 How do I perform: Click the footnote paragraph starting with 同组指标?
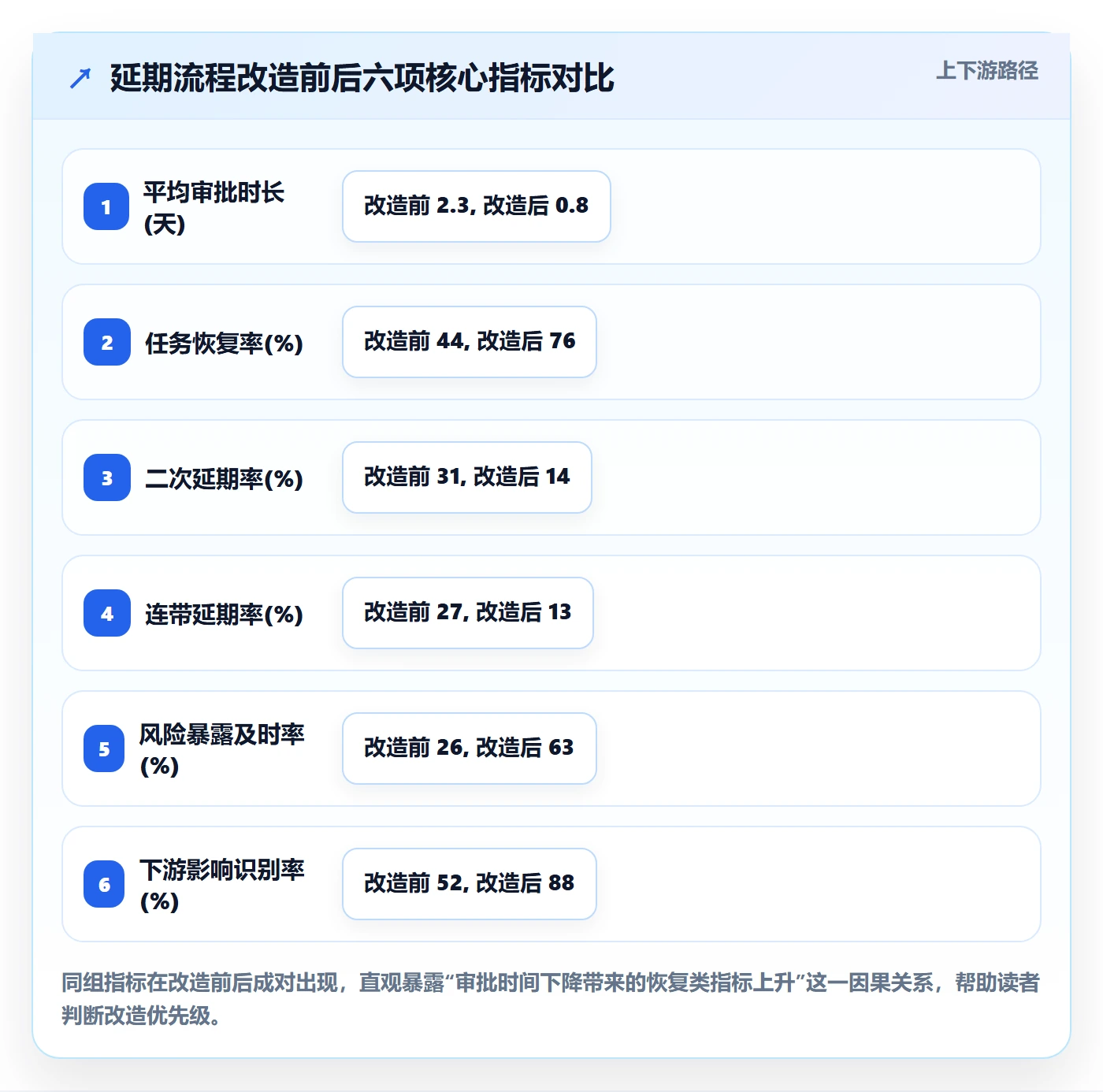click(x=551, y=999)
